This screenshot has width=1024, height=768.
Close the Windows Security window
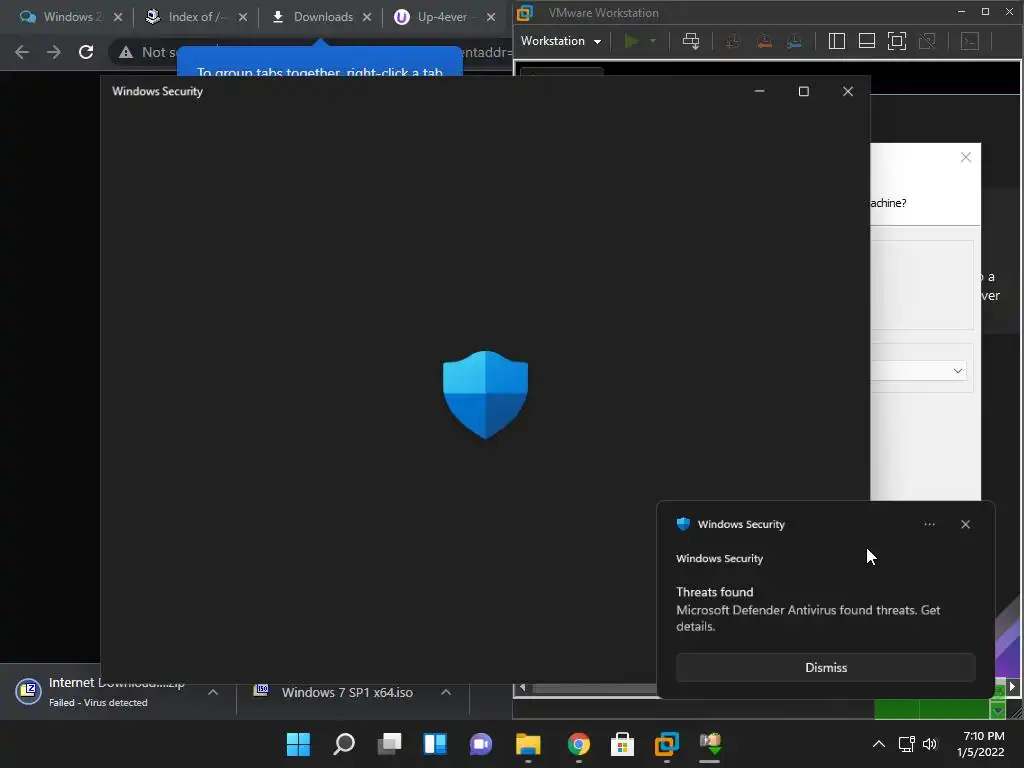click(x=848, y=91)
